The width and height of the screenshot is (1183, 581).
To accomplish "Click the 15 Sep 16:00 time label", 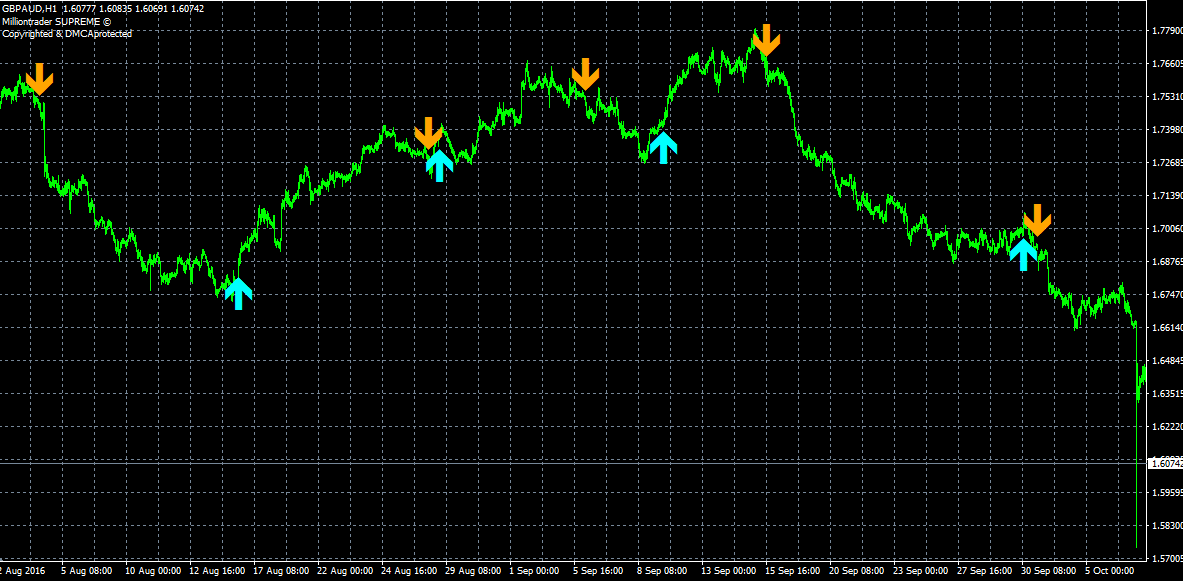I will 794,571.
